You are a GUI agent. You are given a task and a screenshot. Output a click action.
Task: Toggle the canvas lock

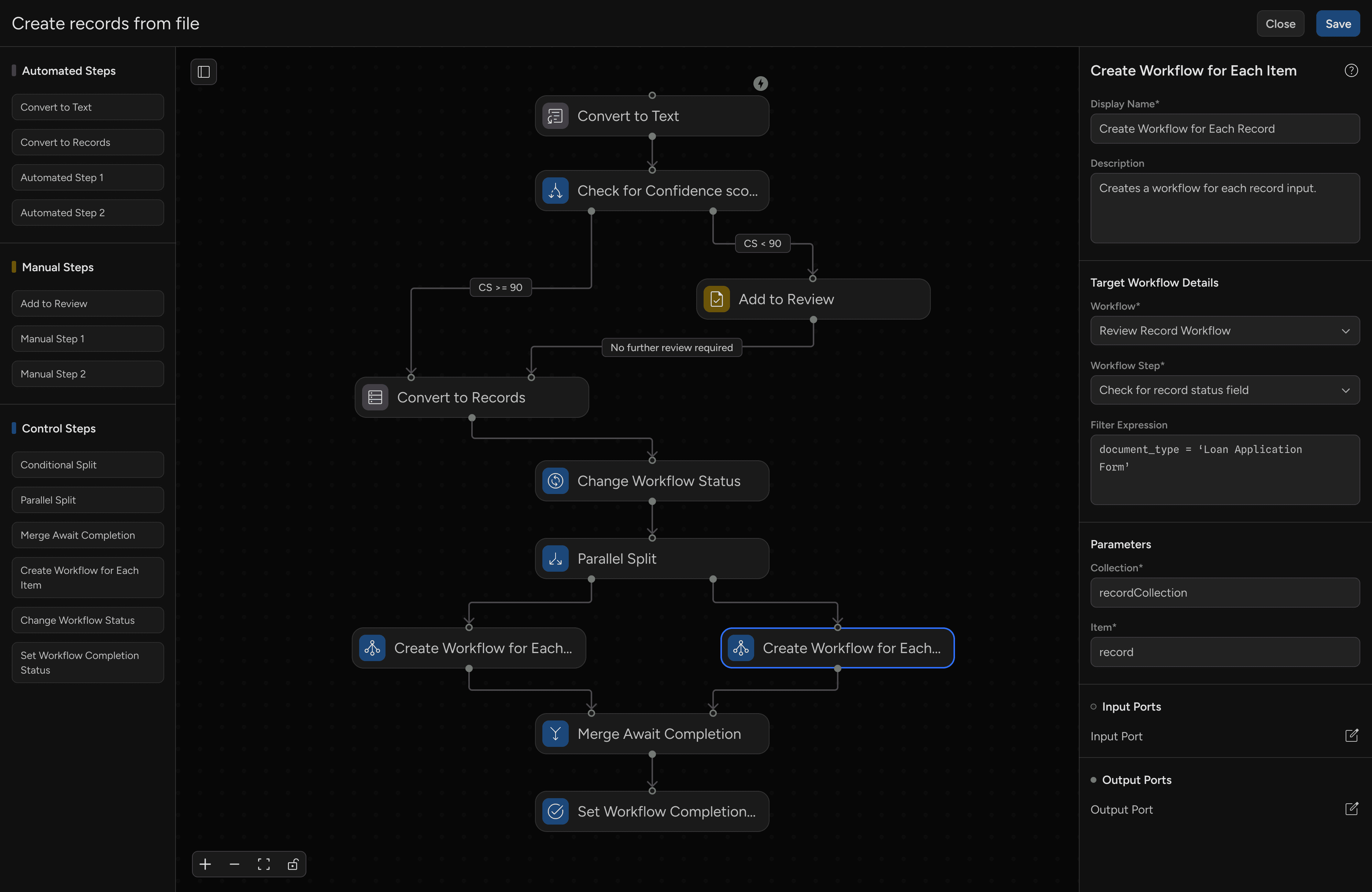coord(293,864)
